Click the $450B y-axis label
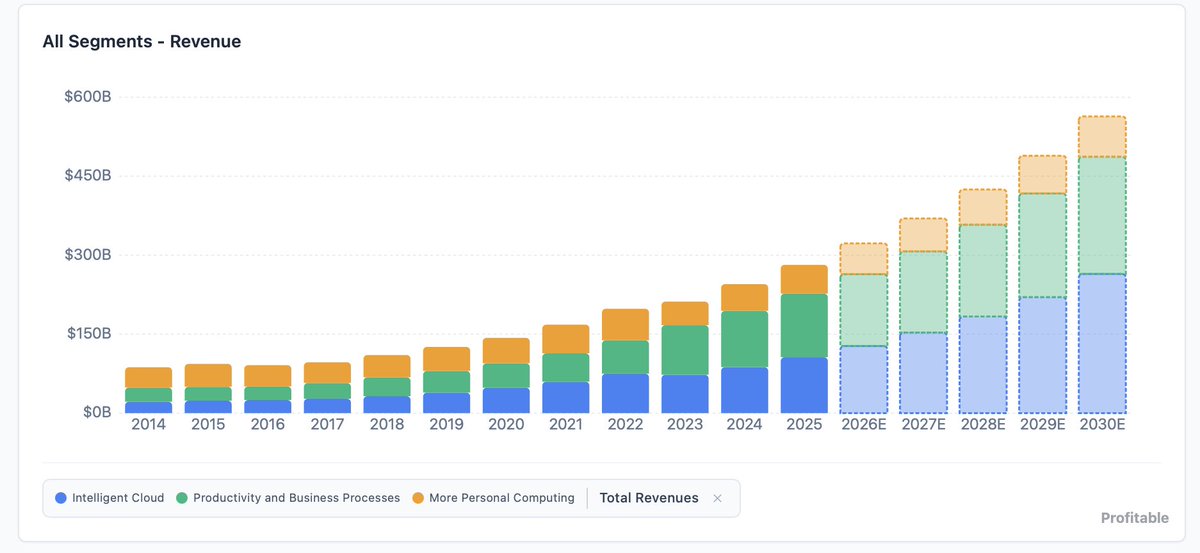Image resolution: width=1200 pixels, height=553 pixels. tap(86, 176)
